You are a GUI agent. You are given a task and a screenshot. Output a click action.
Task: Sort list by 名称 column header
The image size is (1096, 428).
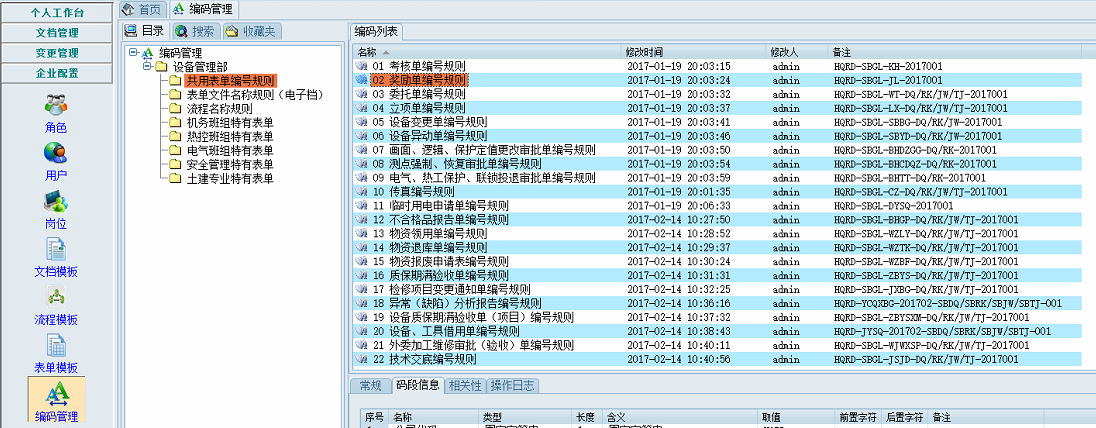click(367, 50)
